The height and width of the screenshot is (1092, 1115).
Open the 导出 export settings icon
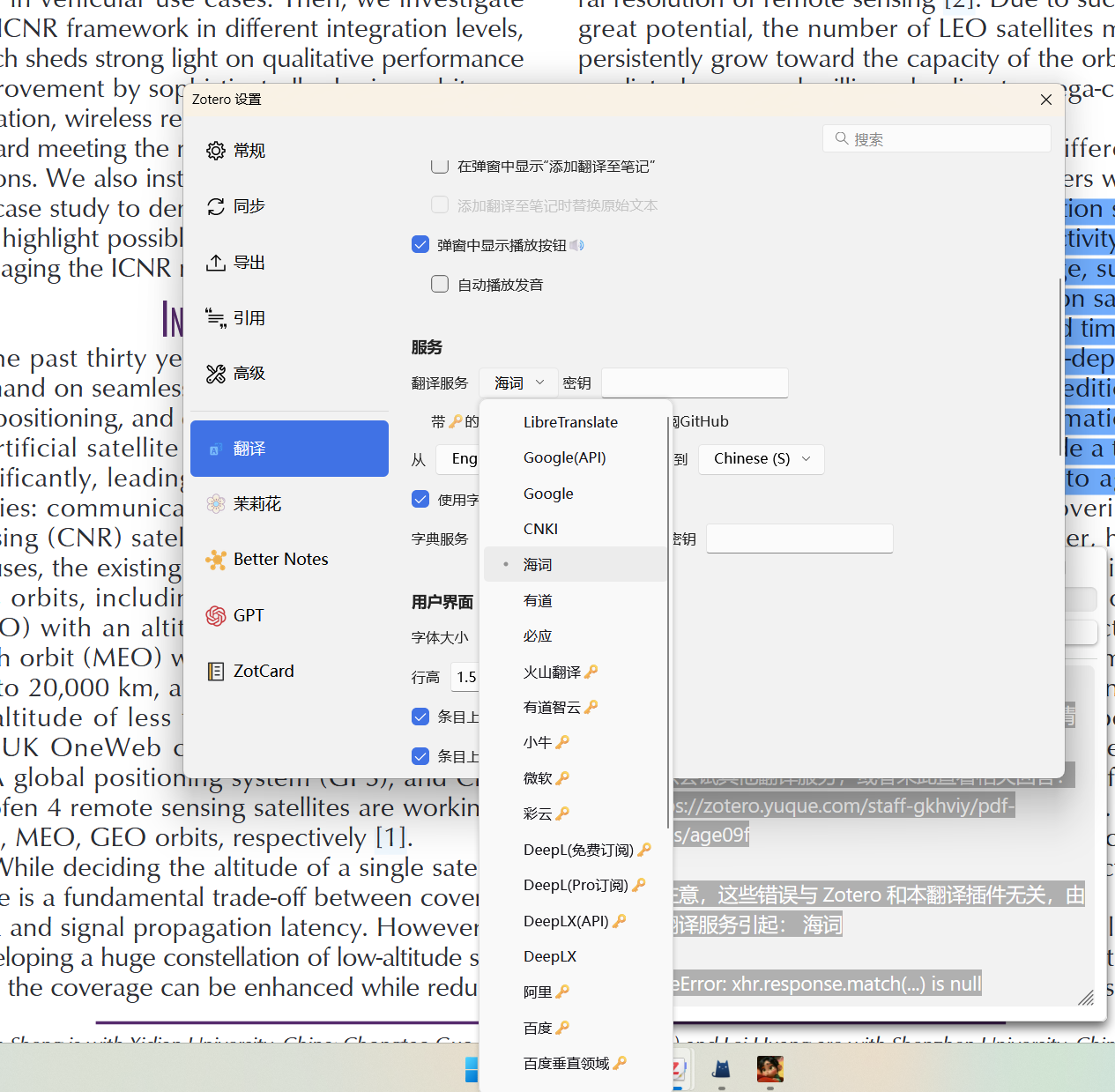[x=216, y=263]
